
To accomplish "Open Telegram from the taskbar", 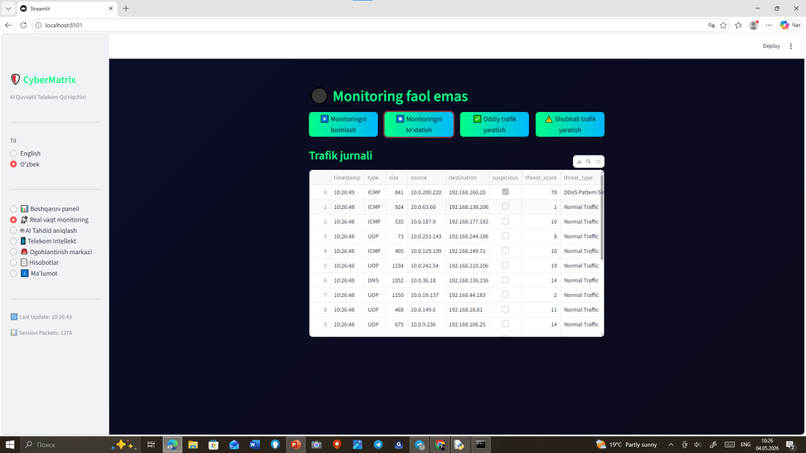I will click(378, 444).
